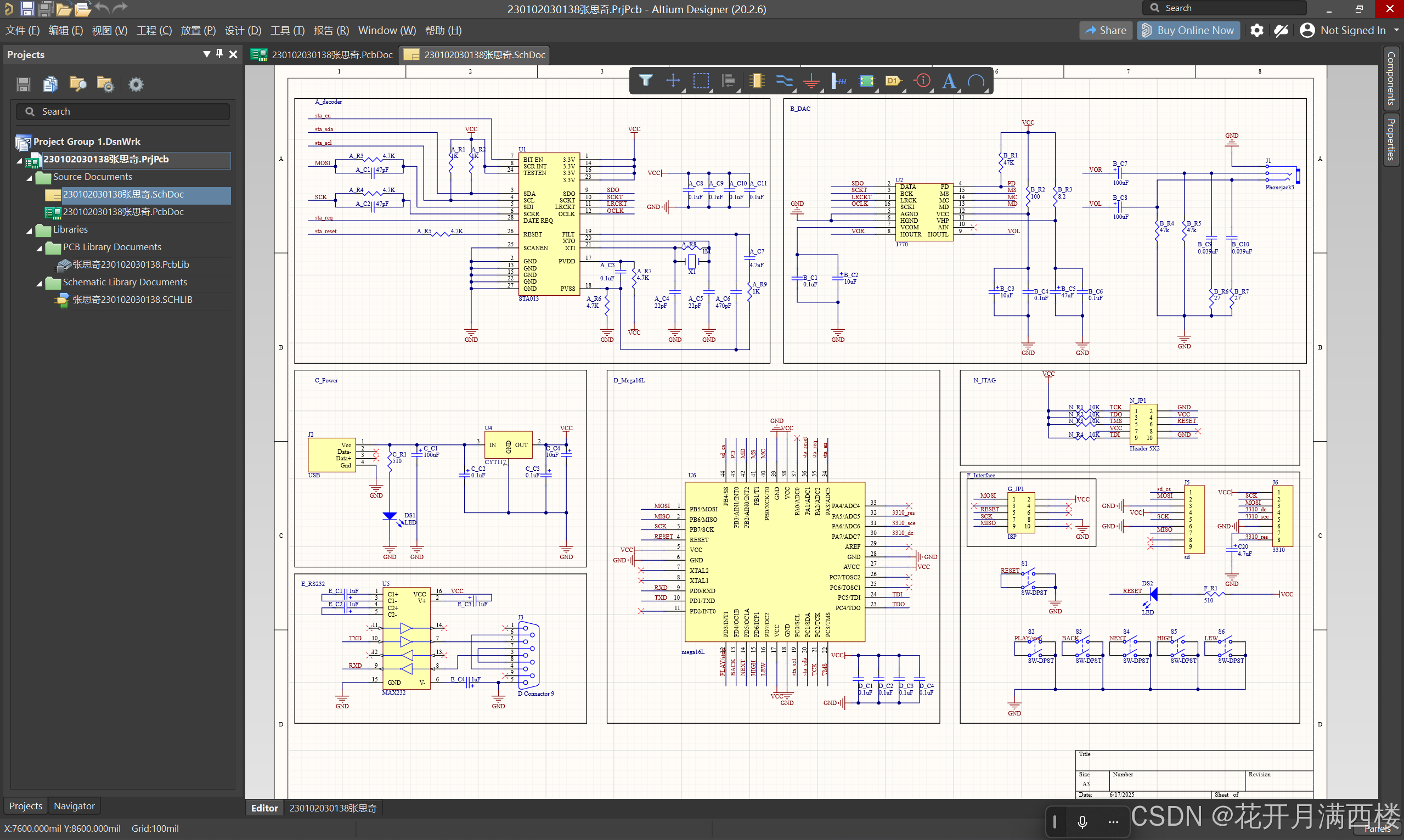Select the Place Text String tool
1404x840 pixels.
[x=949, y=80]
